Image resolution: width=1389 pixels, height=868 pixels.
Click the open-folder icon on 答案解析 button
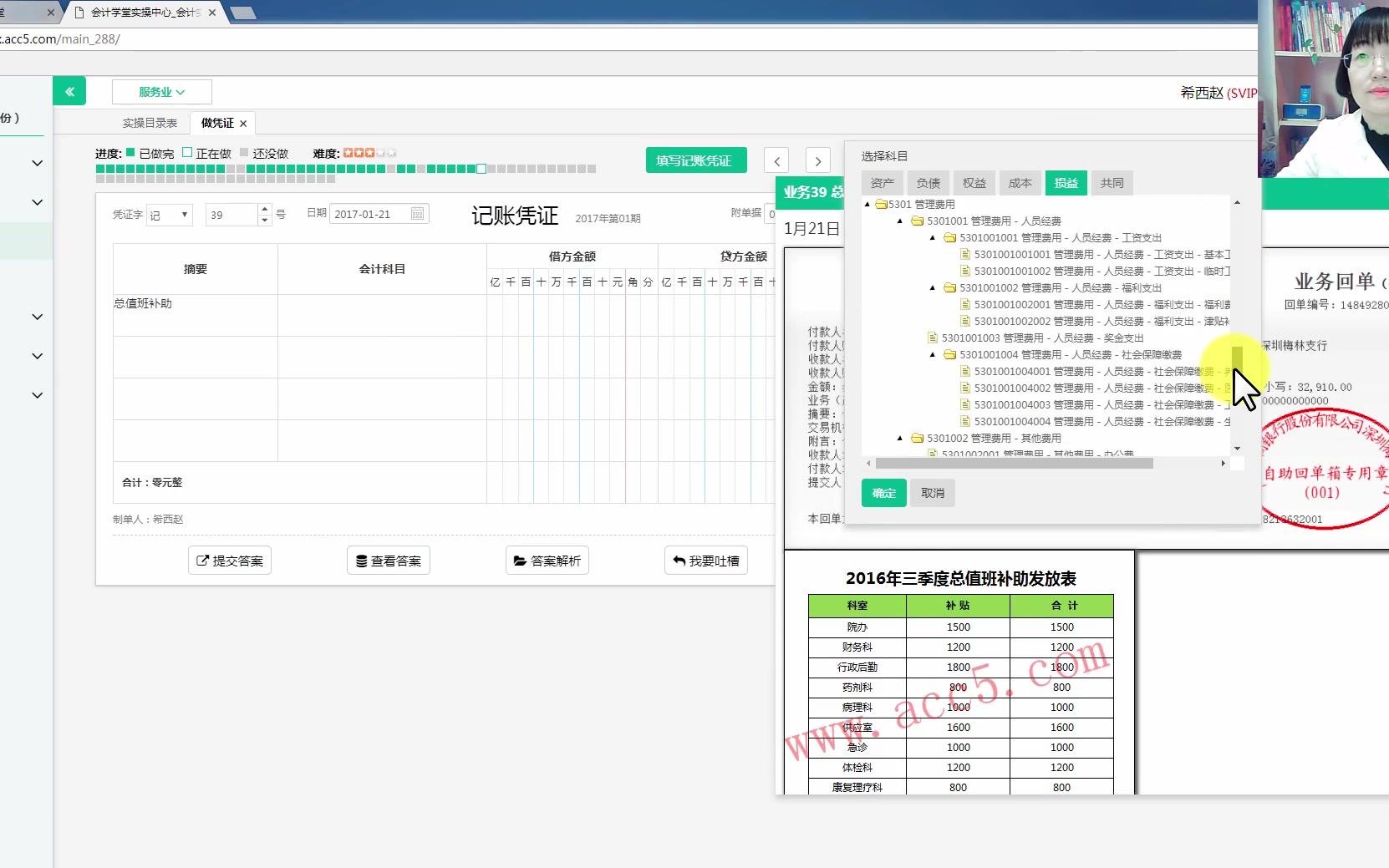520,560
